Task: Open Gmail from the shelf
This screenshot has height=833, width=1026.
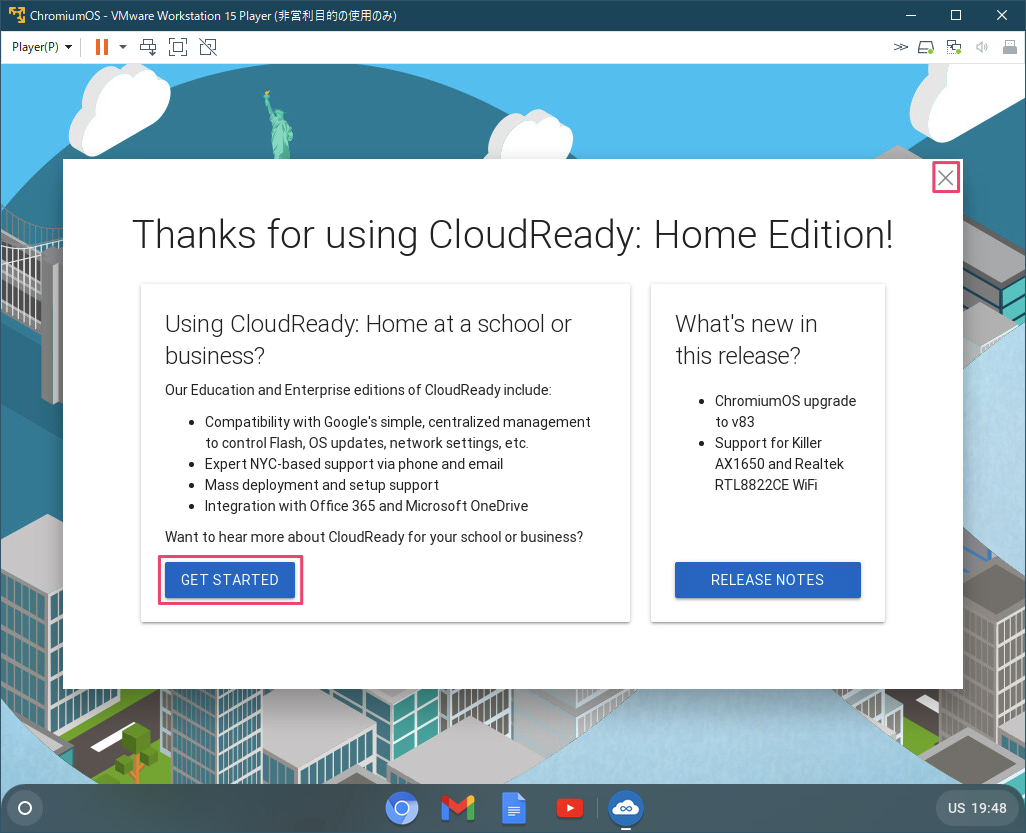Action: 458,809
